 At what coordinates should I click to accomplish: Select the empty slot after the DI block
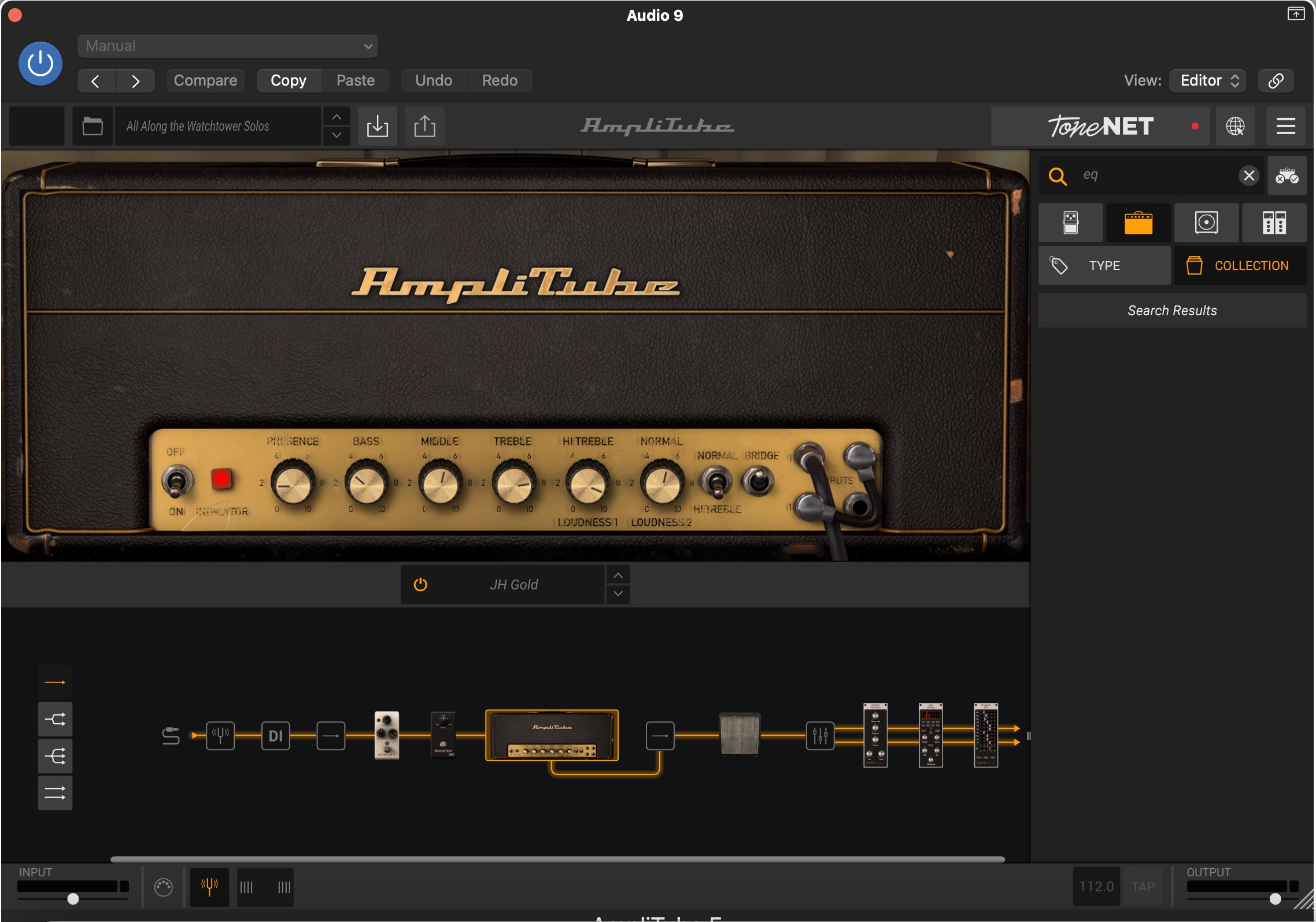tap(331, 736)
